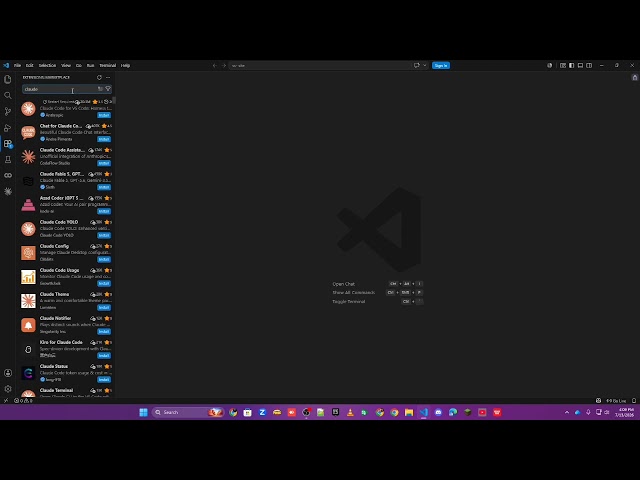
Task: Toggle the bottom panel visibility
Action: click(x=580, y=65)
